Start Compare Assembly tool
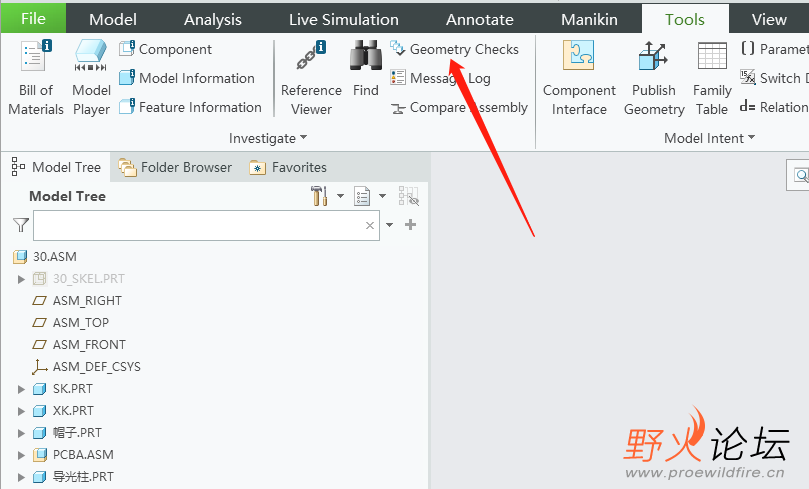 tap(459, 107)
